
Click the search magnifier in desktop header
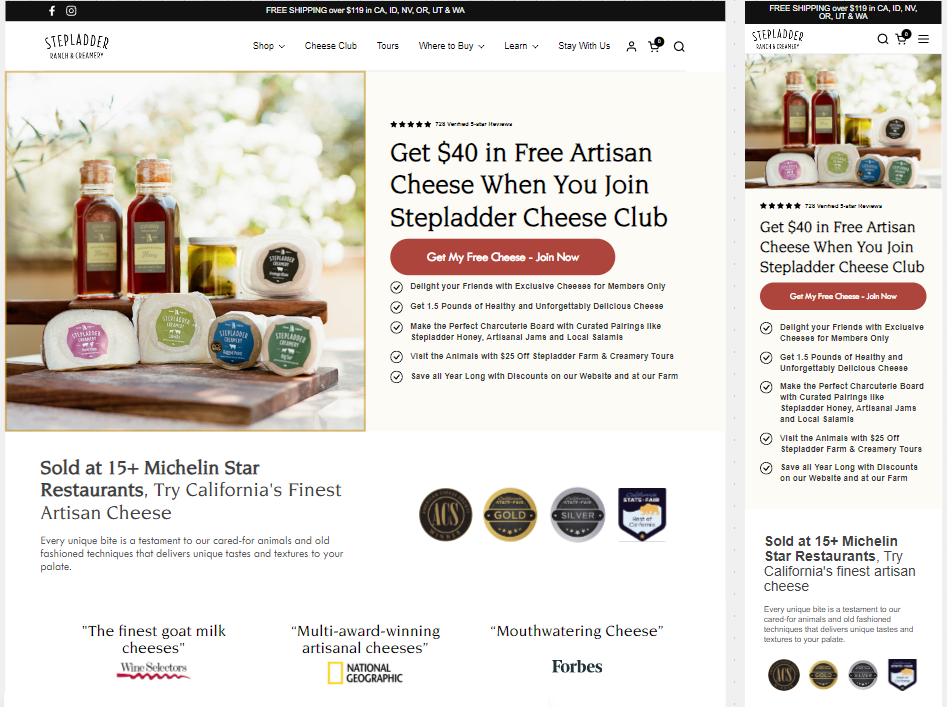click(679, 46)
